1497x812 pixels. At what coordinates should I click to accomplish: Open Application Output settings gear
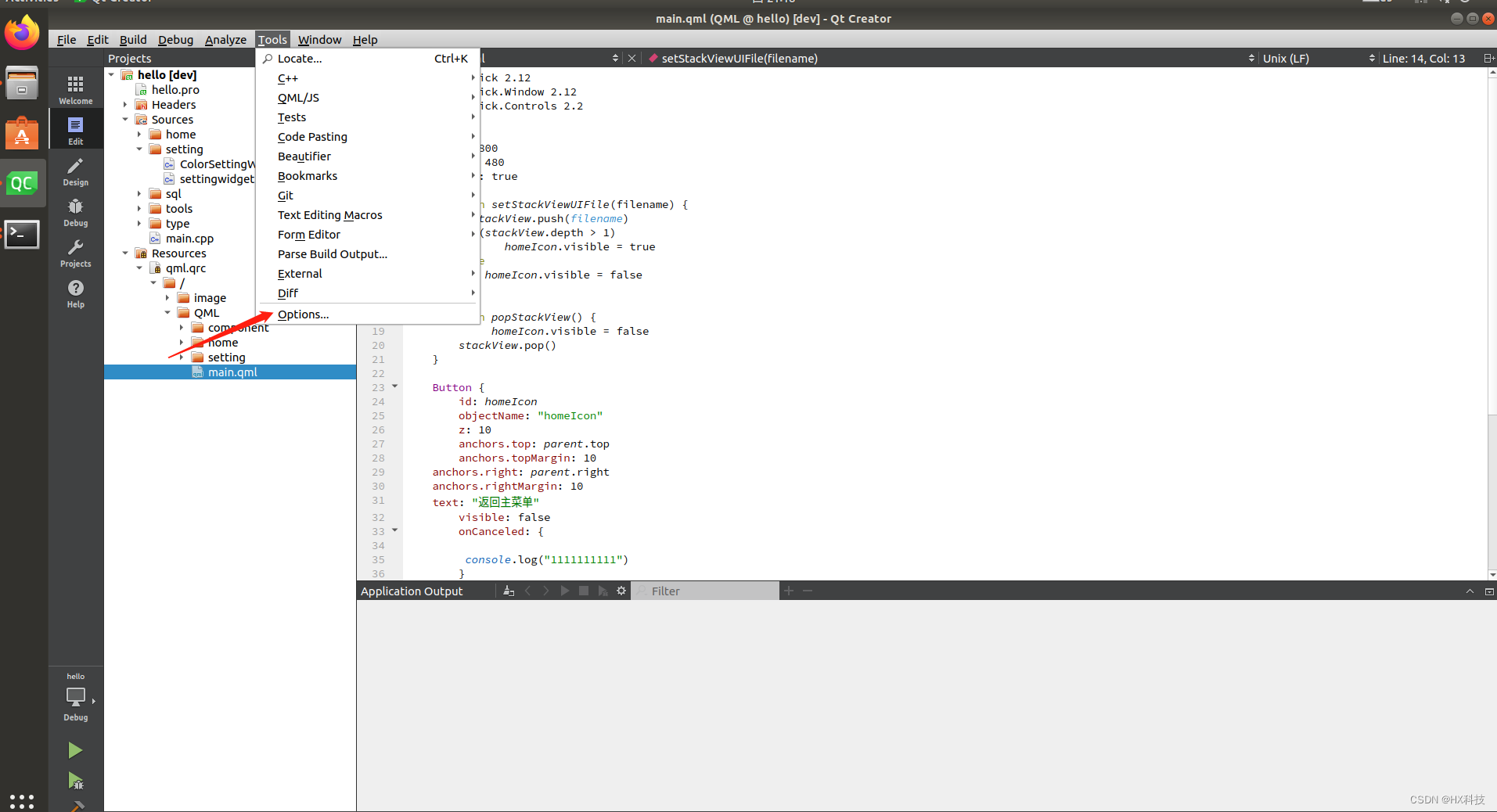[621, 591]
